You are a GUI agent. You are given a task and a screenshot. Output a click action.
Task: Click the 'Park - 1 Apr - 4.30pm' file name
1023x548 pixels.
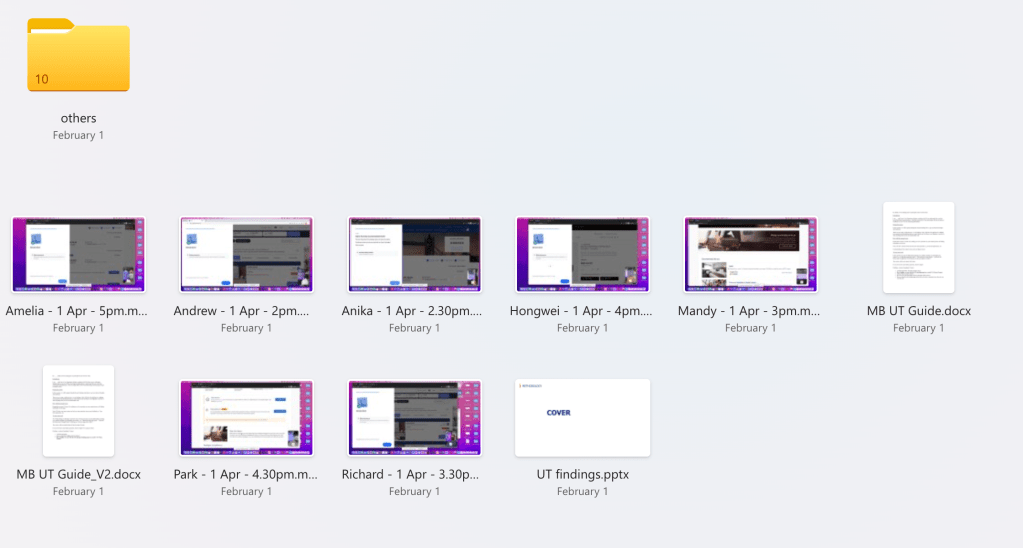(246, 474)
